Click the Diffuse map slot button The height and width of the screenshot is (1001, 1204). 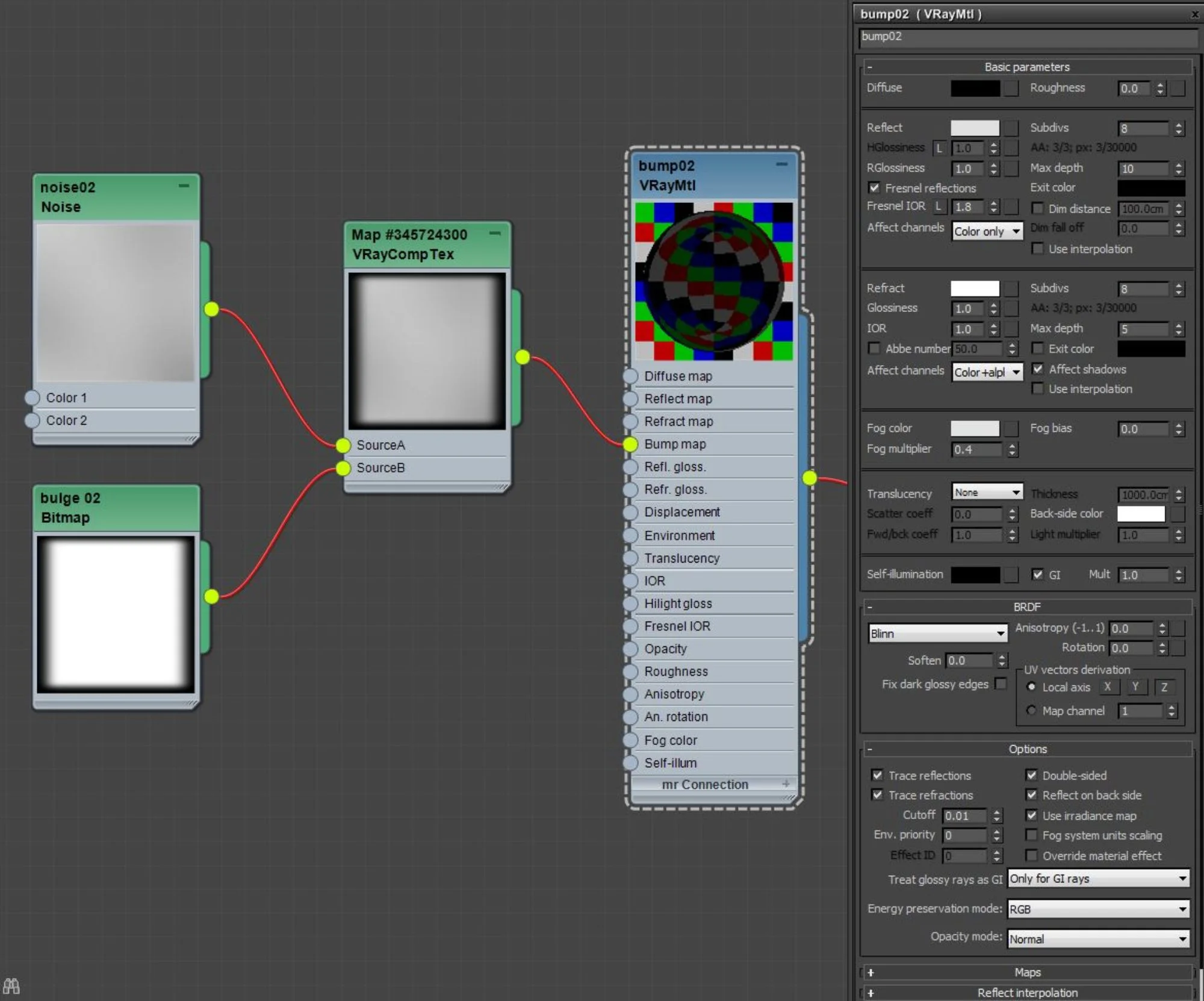pos(1011,88)
